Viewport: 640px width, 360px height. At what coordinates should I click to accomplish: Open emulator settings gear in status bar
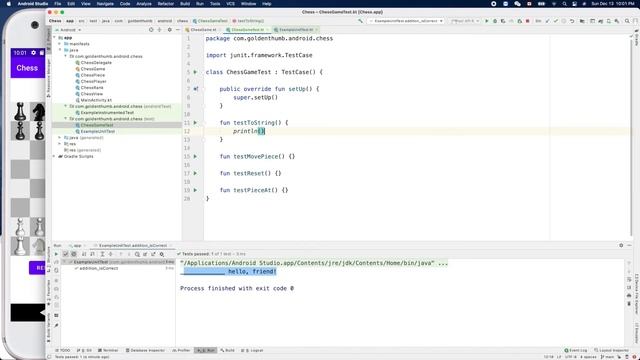(x=33, y=53)
